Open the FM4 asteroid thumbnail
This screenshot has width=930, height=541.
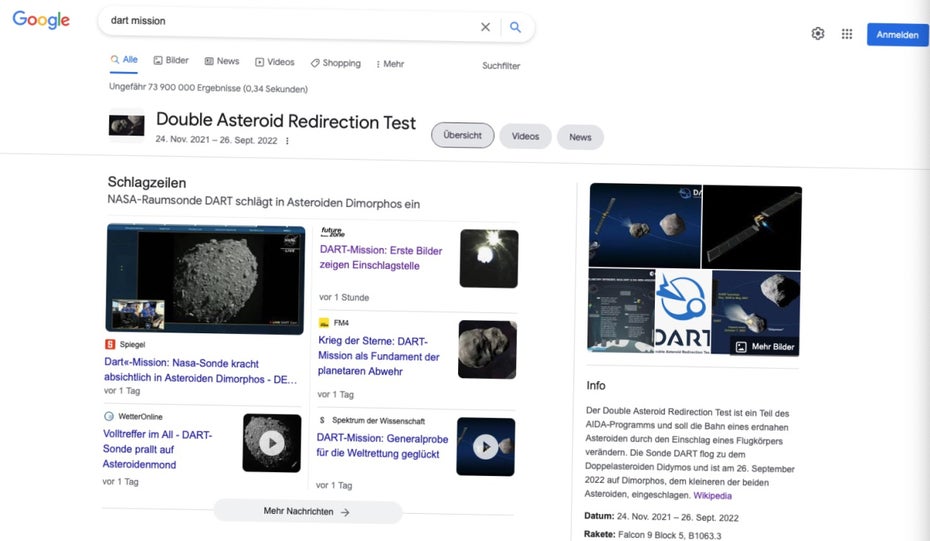pos(488,349)
